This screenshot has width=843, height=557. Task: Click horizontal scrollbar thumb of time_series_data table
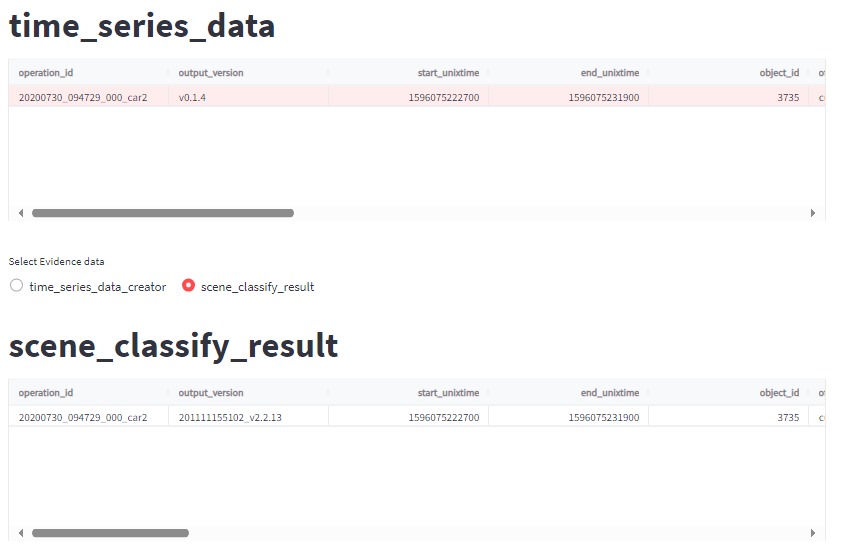(x=163, y=213)
